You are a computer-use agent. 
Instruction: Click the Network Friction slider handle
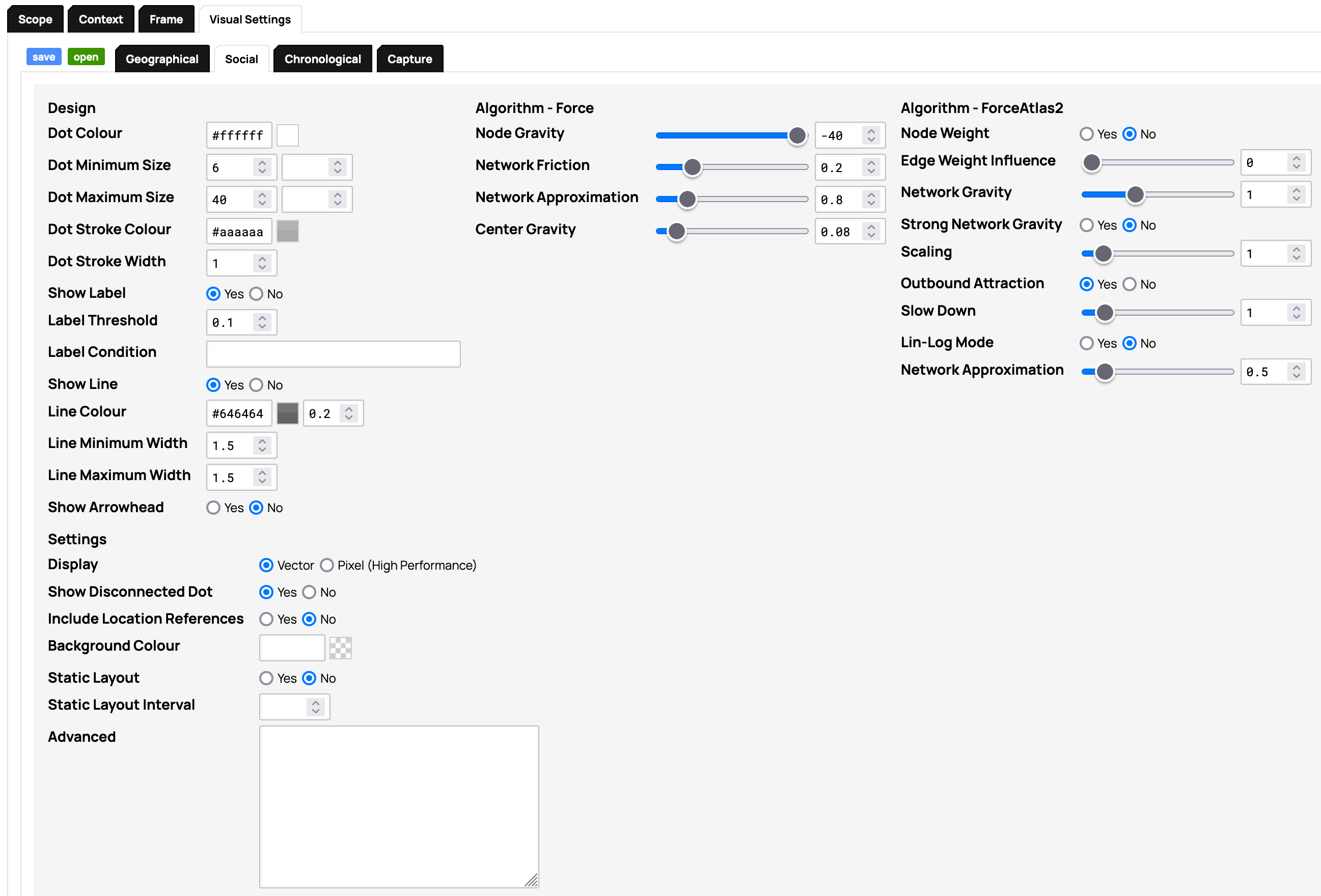pyautogui.click(x=692, y=167)
